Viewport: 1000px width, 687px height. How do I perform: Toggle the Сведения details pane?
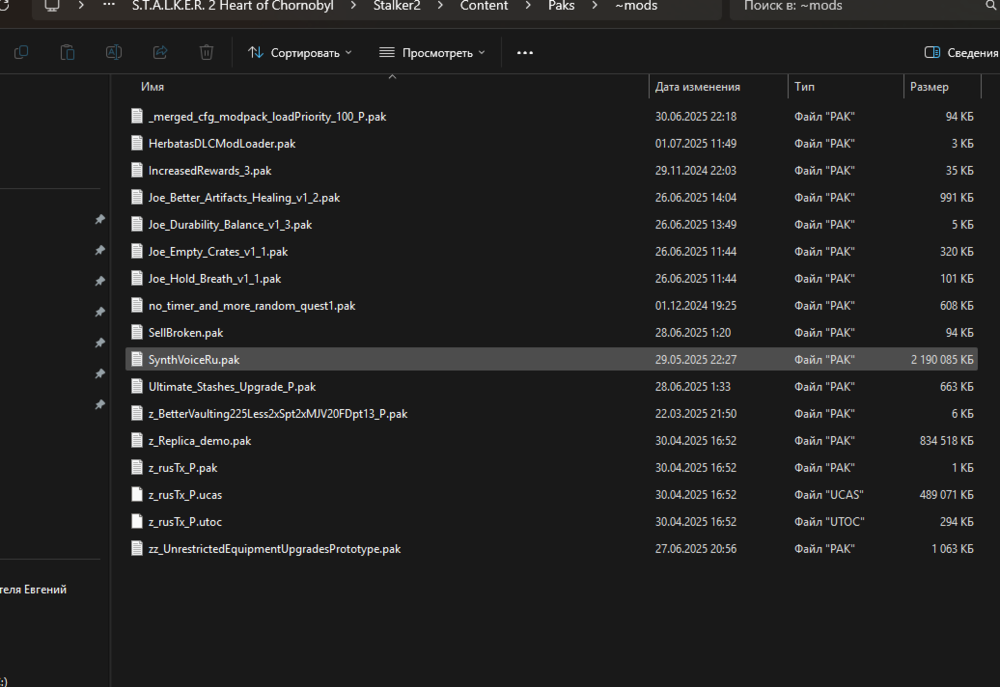coord(960,52)
